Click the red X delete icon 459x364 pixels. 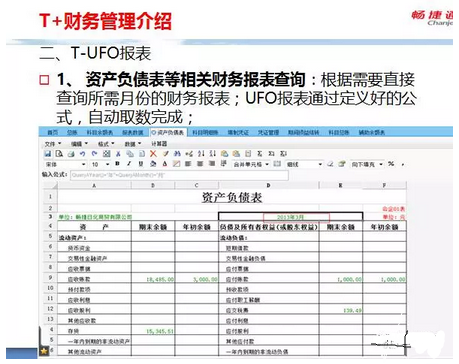pos(153,154)
